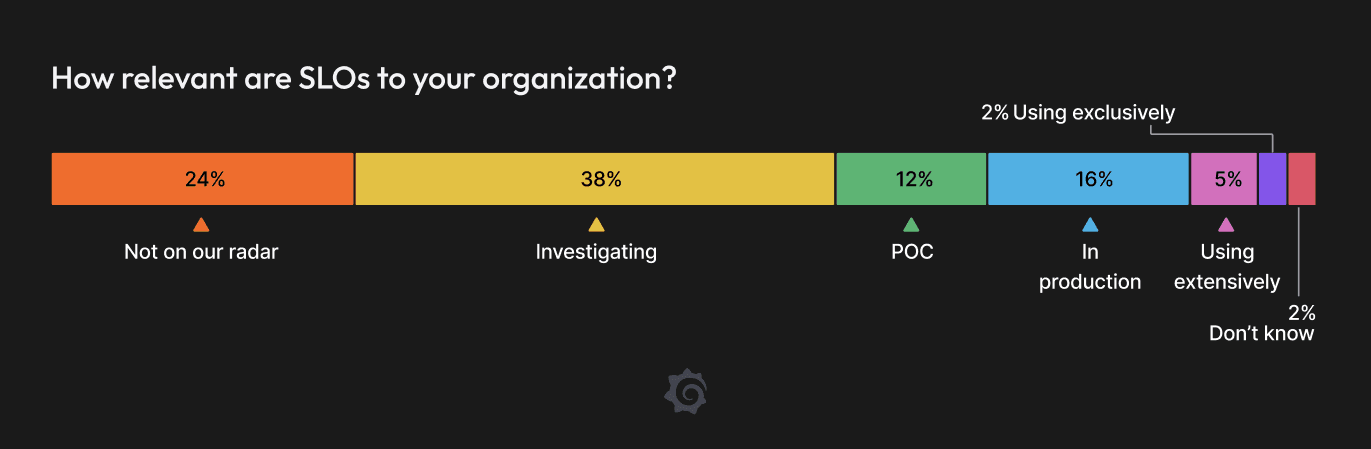Select the blue 16% bar segment
The image size is (1371, 449).
1088,180
